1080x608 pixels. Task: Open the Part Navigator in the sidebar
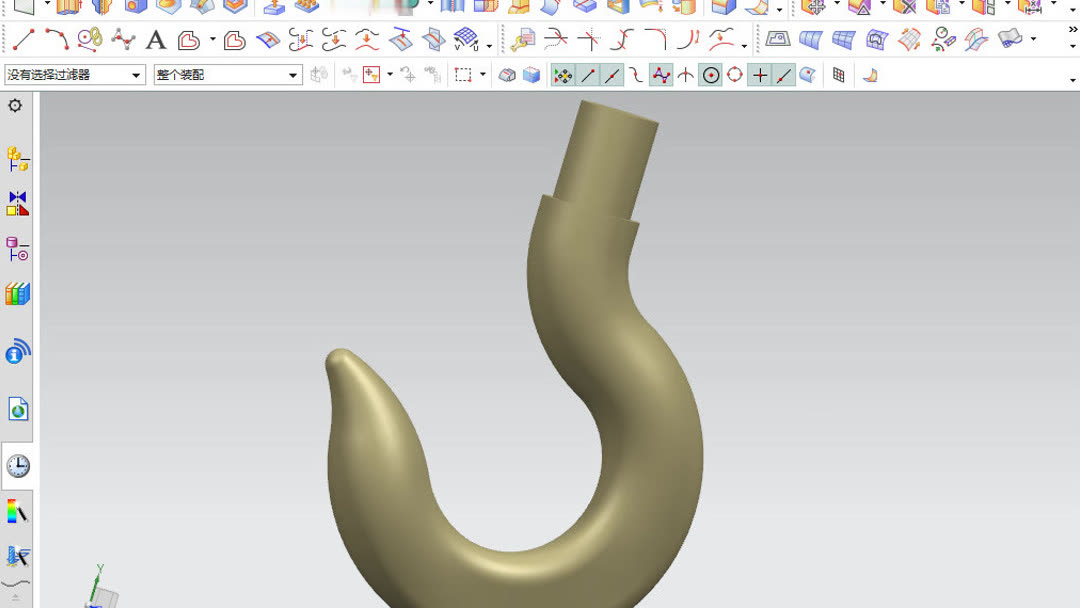(17, 250)
